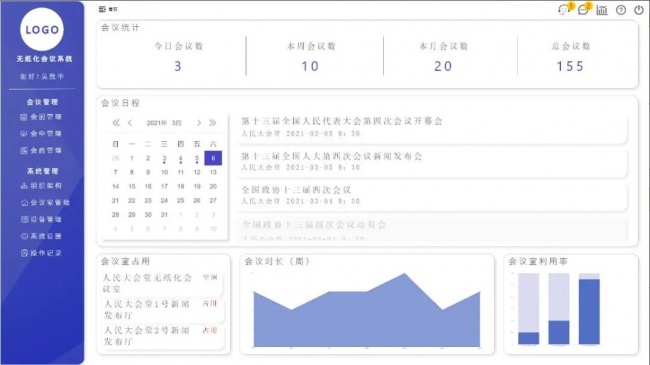This screenshot has width=650, height=365.
Task: Click the peak of the 会议时长 area chart
Action: (x=404, y=274)
